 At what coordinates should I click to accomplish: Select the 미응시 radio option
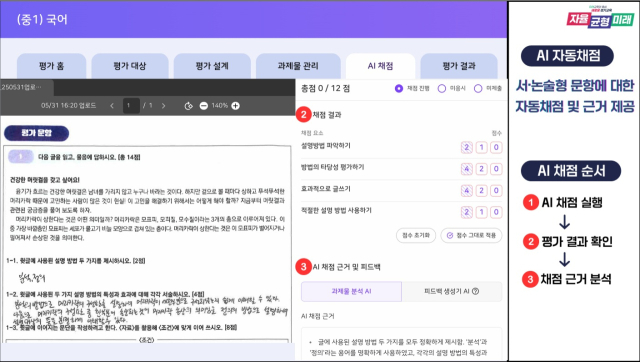(x=442, y=88)
